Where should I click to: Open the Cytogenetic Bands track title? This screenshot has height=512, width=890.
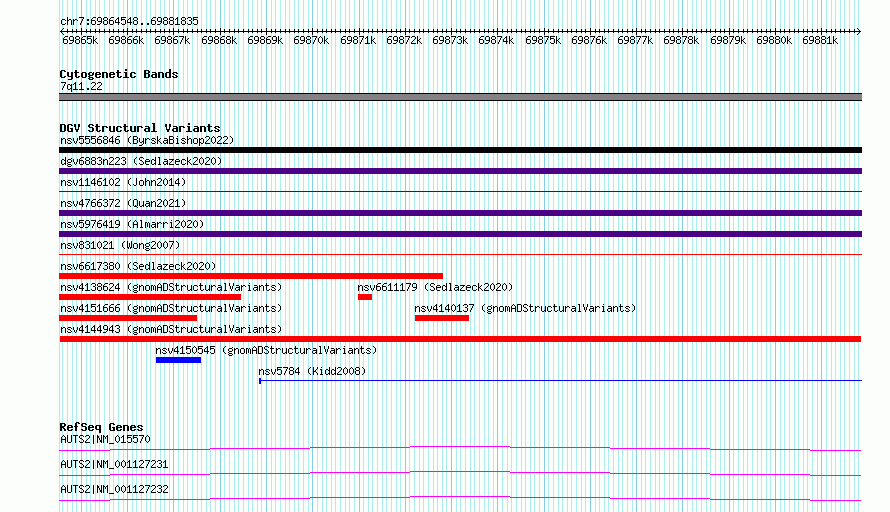119,74
